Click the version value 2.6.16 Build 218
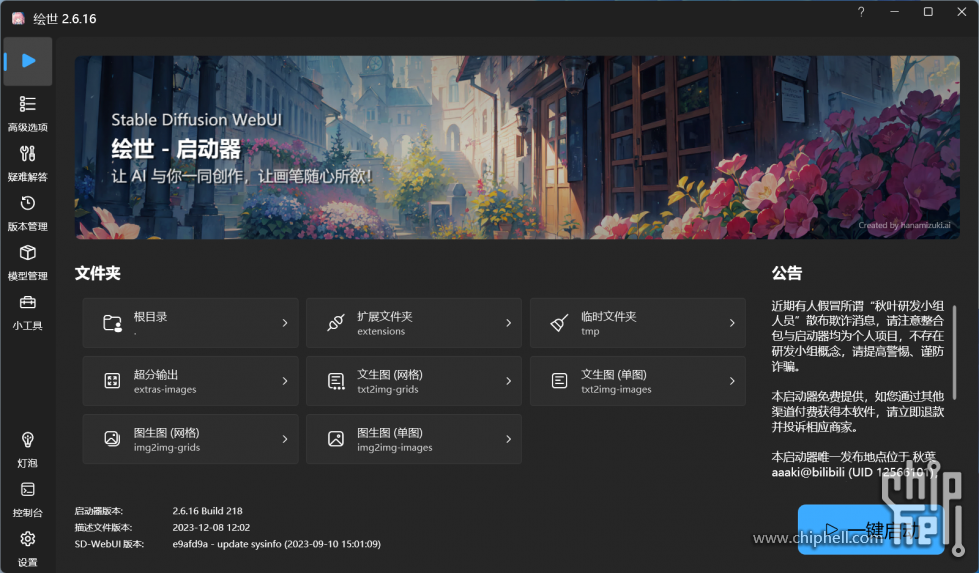 coord(207,511)
